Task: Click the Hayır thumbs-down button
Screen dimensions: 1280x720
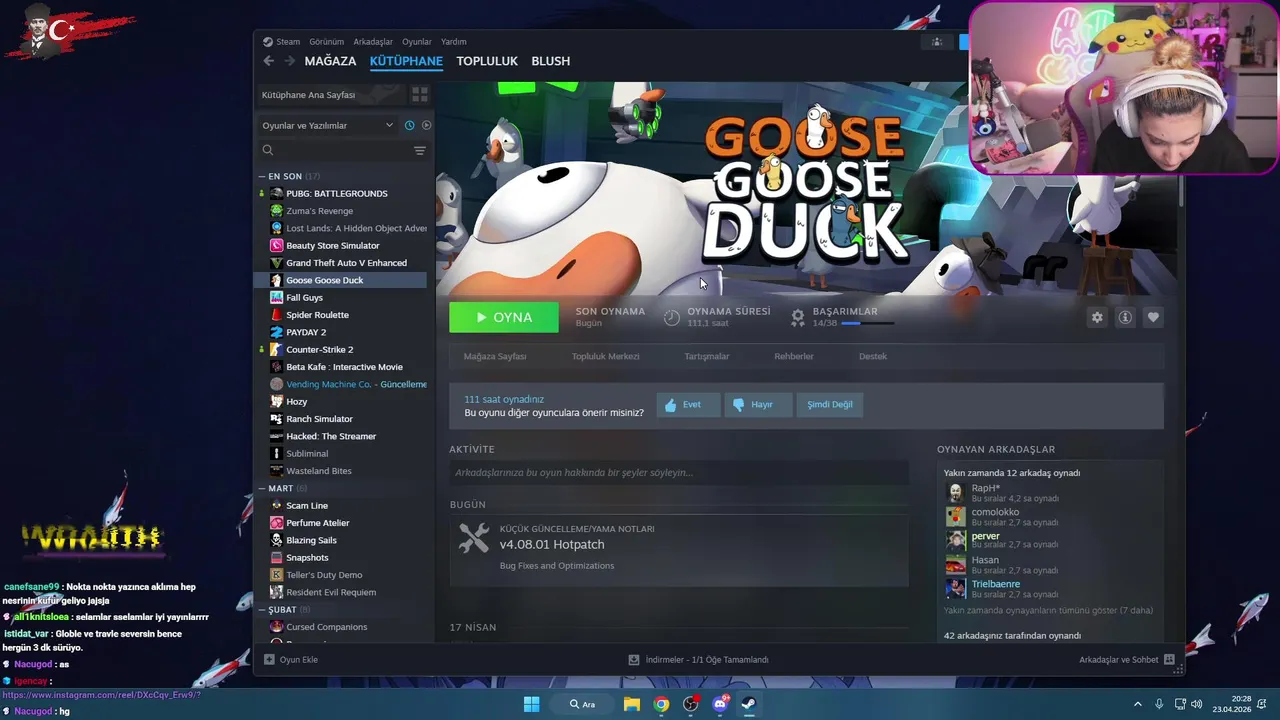Action: click(x=758, y=404)
